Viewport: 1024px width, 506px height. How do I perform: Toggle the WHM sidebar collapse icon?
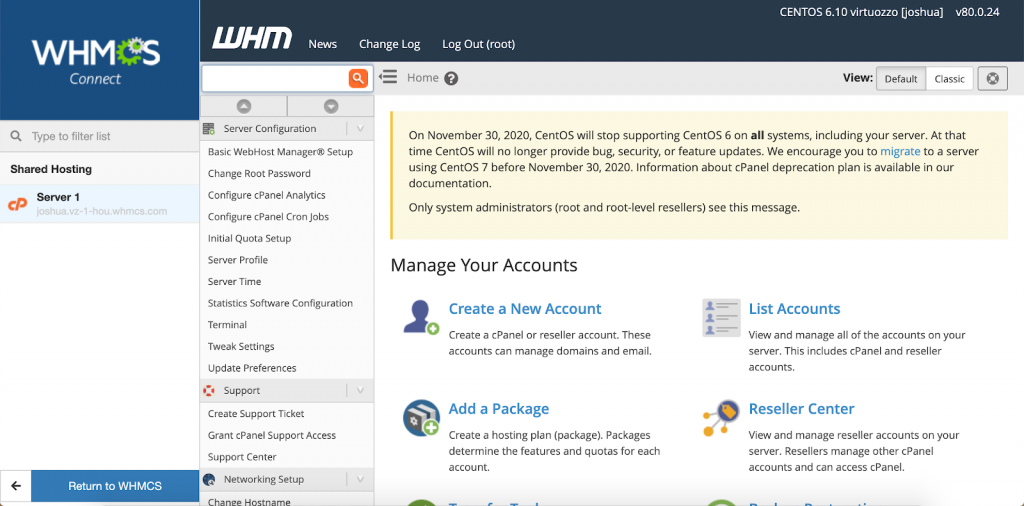(388, 77)
